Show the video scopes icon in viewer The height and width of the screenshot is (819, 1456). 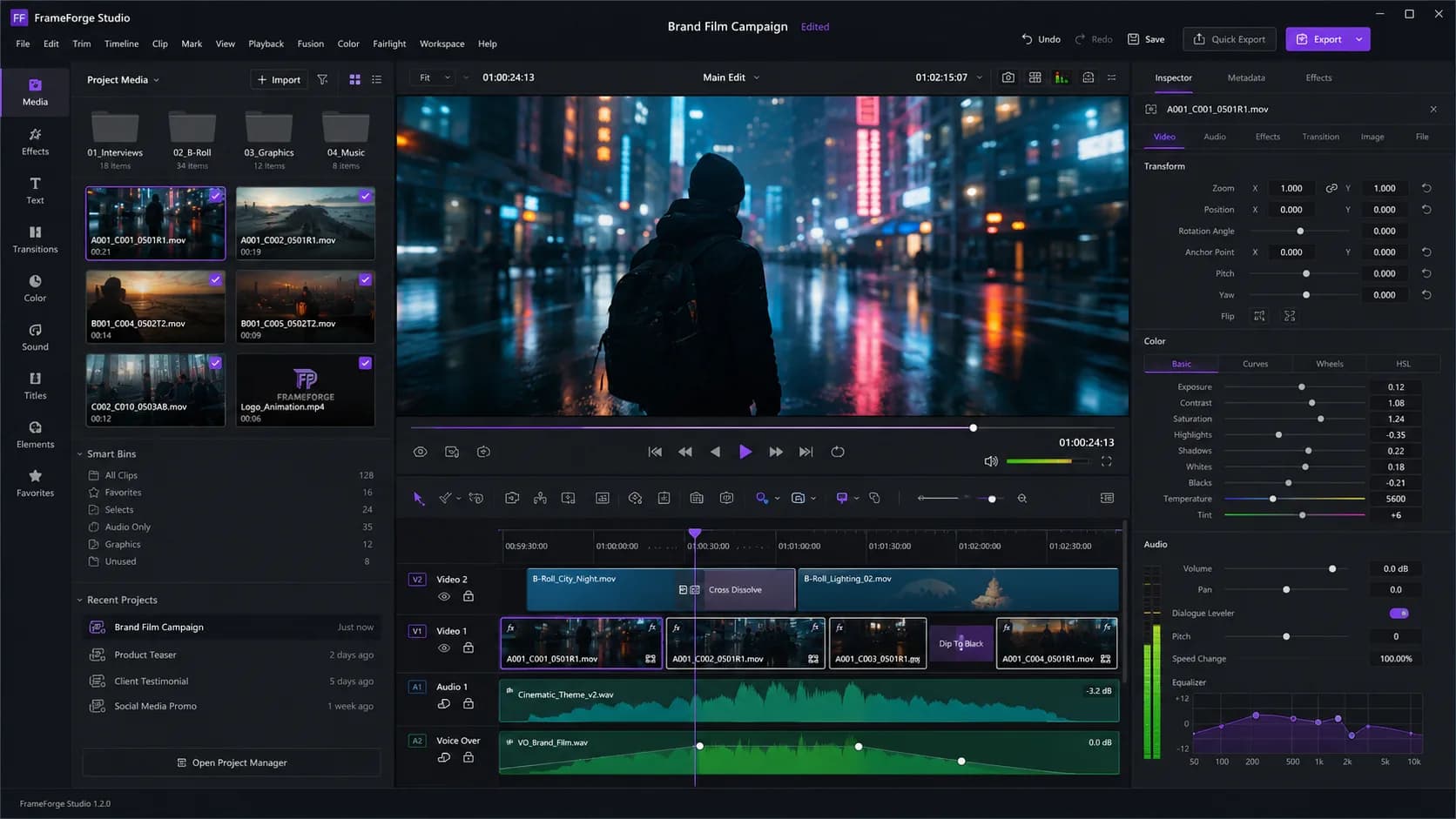click(x=1062, y=77)
